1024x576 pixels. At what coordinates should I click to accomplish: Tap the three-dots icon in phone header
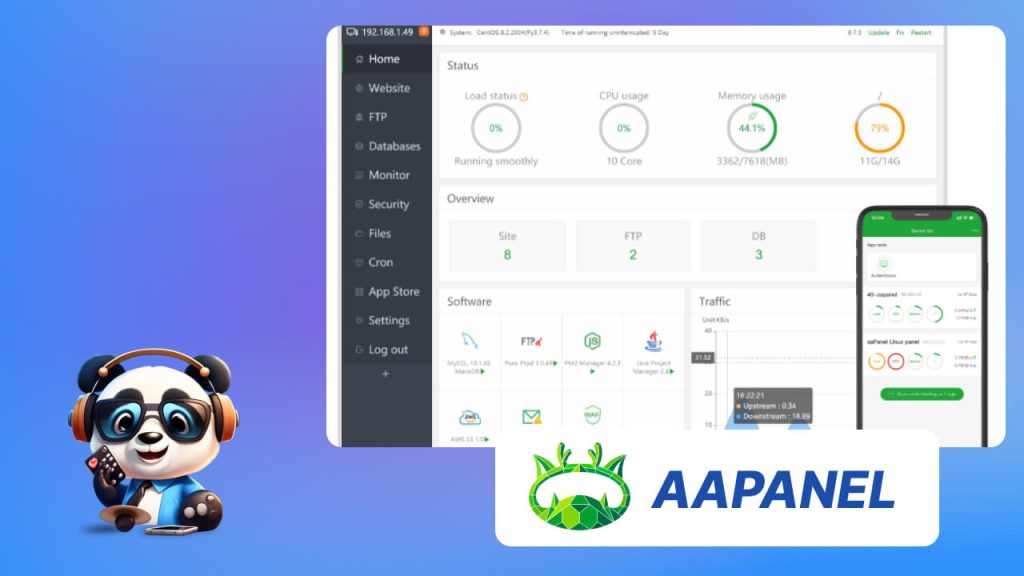975,231
